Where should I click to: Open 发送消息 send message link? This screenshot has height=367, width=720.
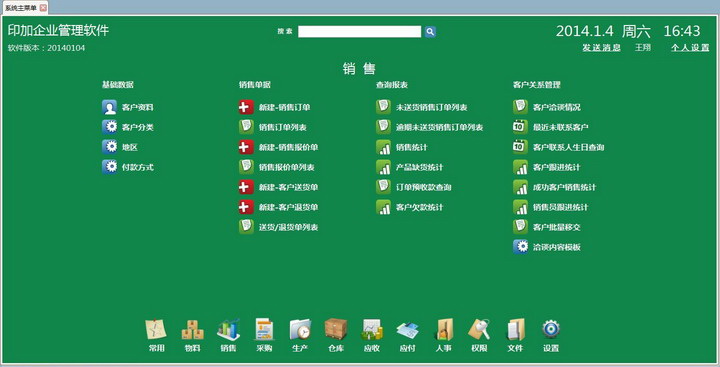coord(601,47)
